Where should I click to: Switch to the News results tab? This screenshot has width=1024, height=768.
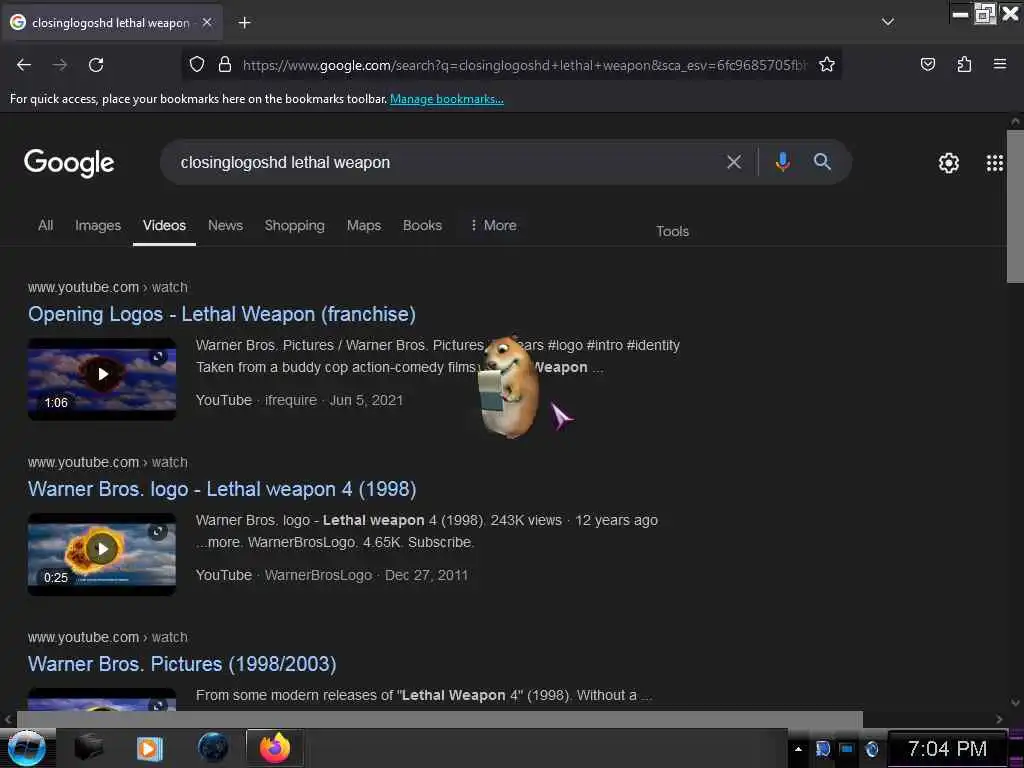pyautogui.click(x=225, y=225)
